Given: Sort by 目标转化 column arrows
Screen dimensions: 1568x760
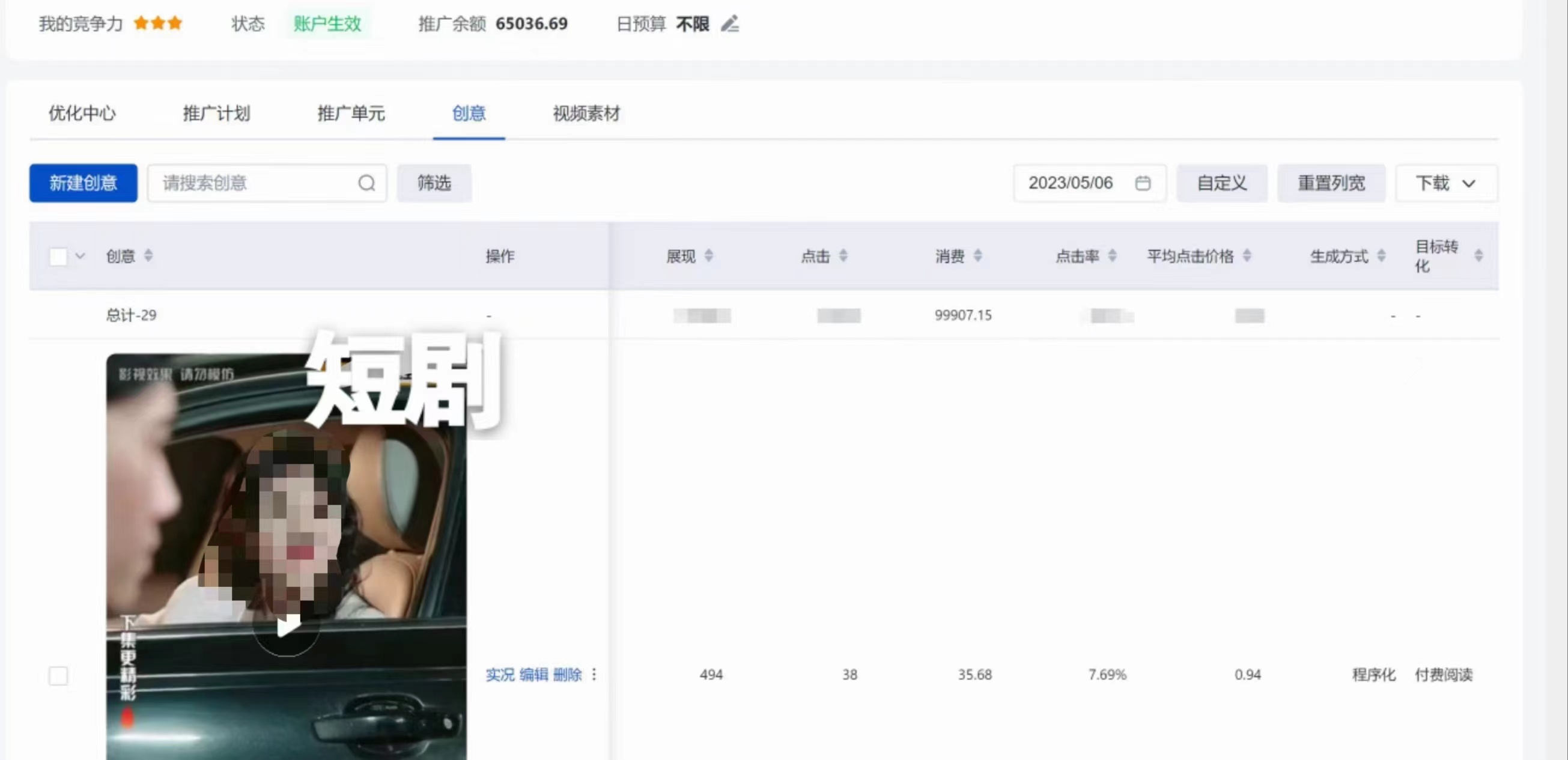Looking at the screenshot, I should click(x=1478, y=255).
